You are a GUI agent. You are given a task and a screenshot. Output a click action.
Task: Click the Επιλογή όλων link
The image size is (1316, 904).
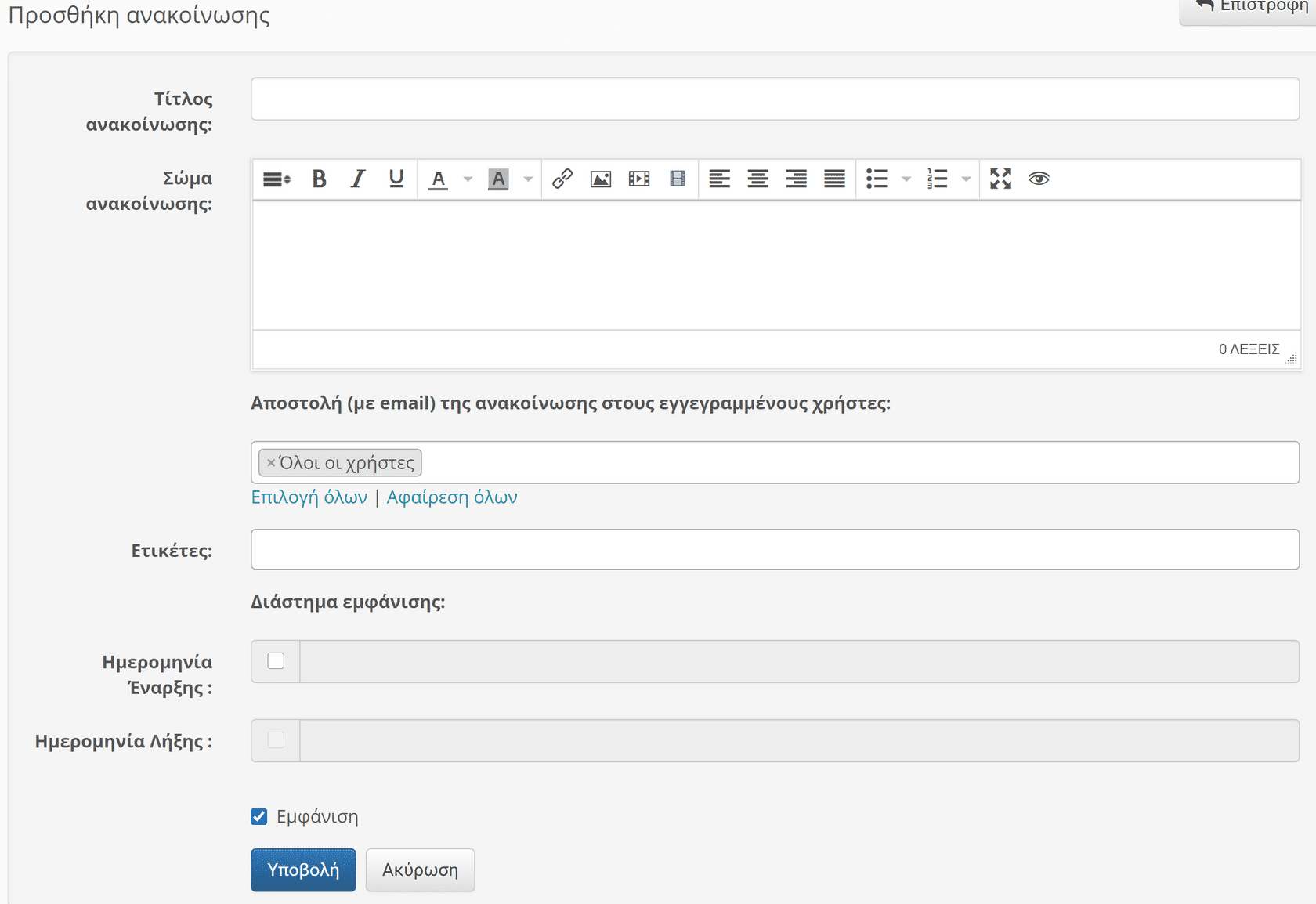pos(309,497)
